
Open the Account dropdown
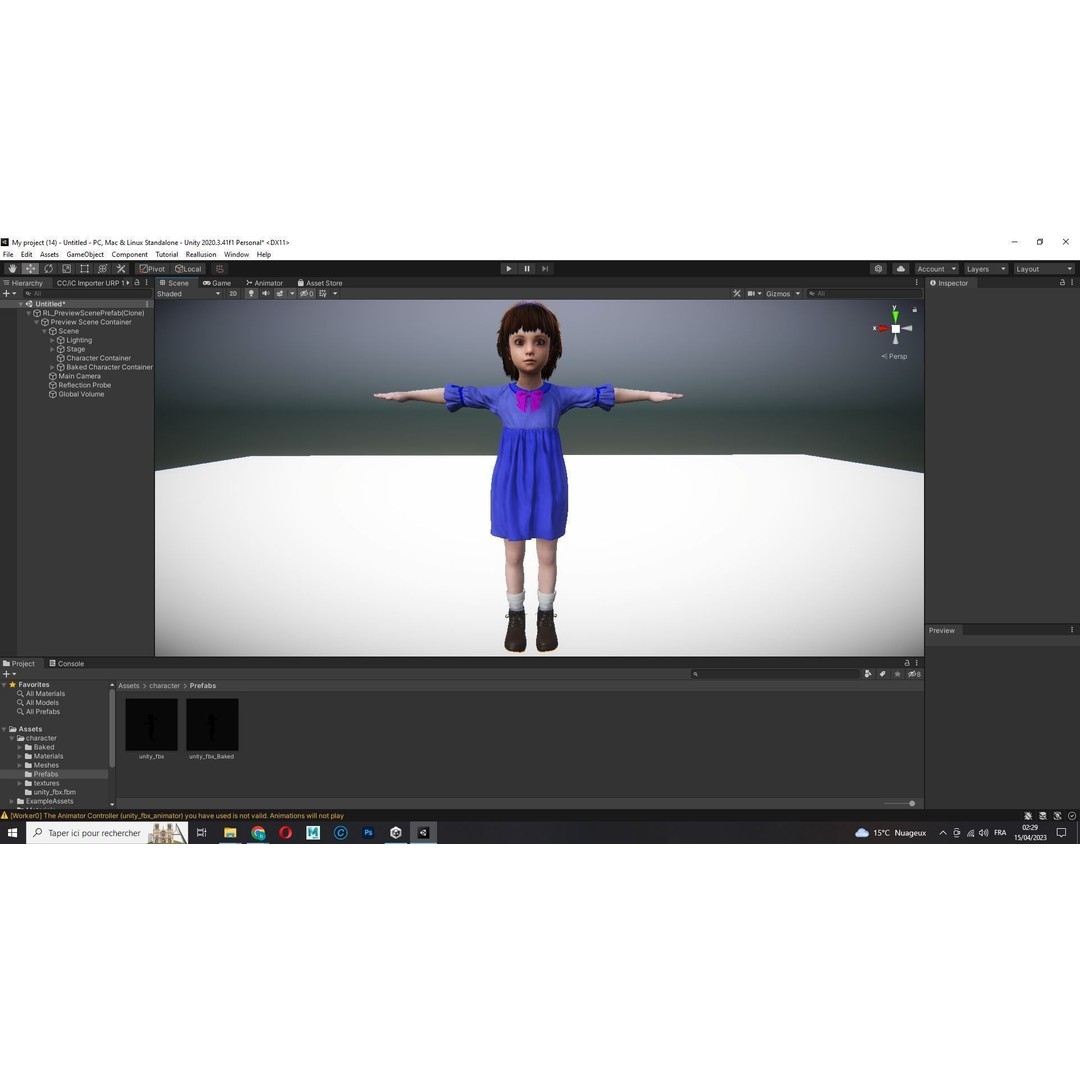point(936,269)
